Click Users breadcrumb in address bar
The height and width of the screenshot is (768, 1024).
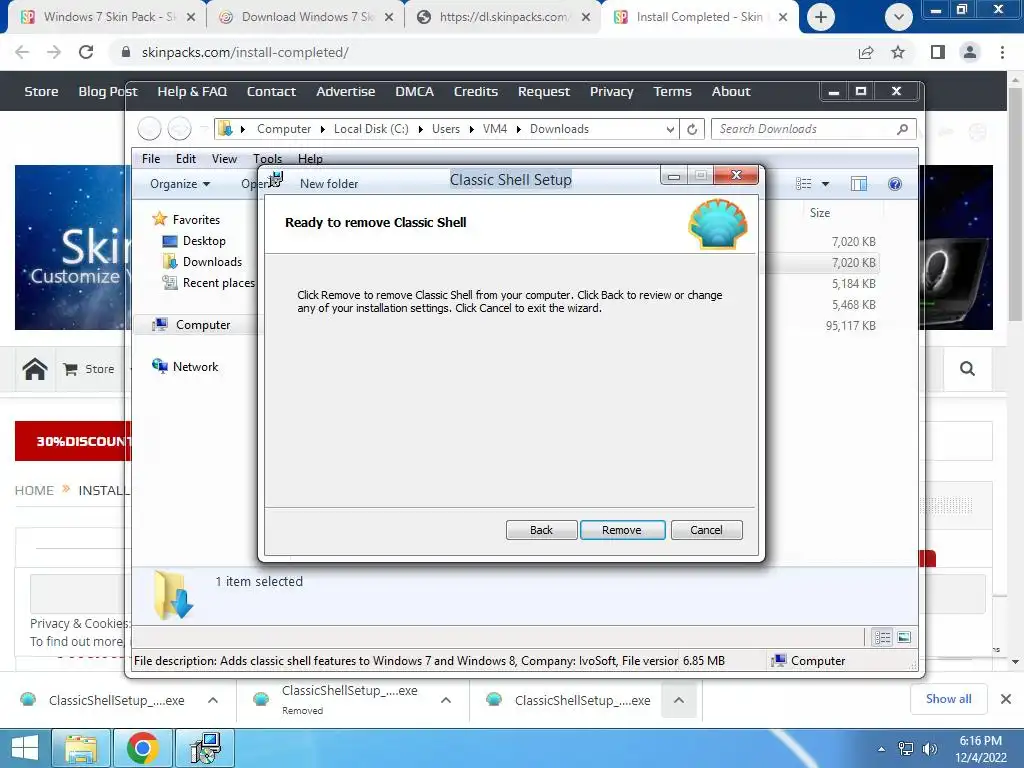[x=445, y=129]
